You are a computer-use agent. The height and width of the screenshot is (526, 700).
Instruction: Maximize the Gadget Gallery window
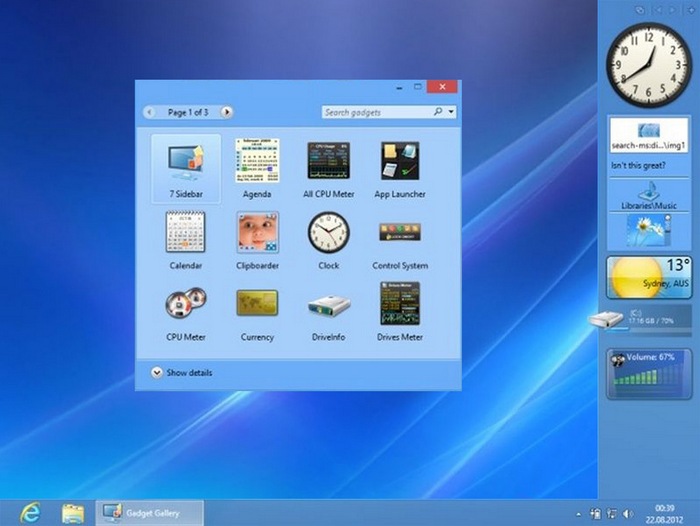(x=417, y=87)
